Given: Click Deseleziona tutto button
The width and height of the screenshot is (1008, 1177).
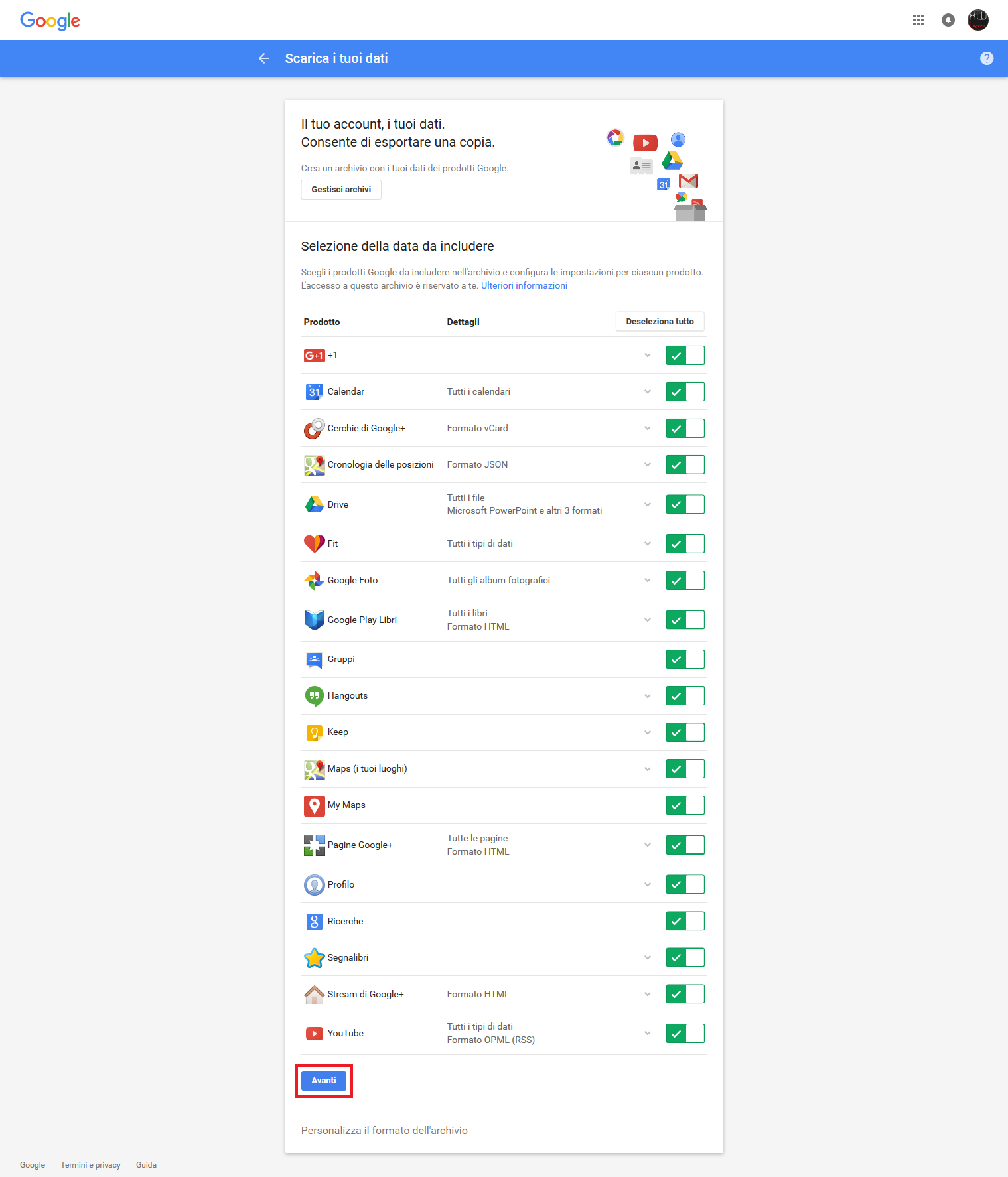Looking at the screenshot, I should coord(660,322).
